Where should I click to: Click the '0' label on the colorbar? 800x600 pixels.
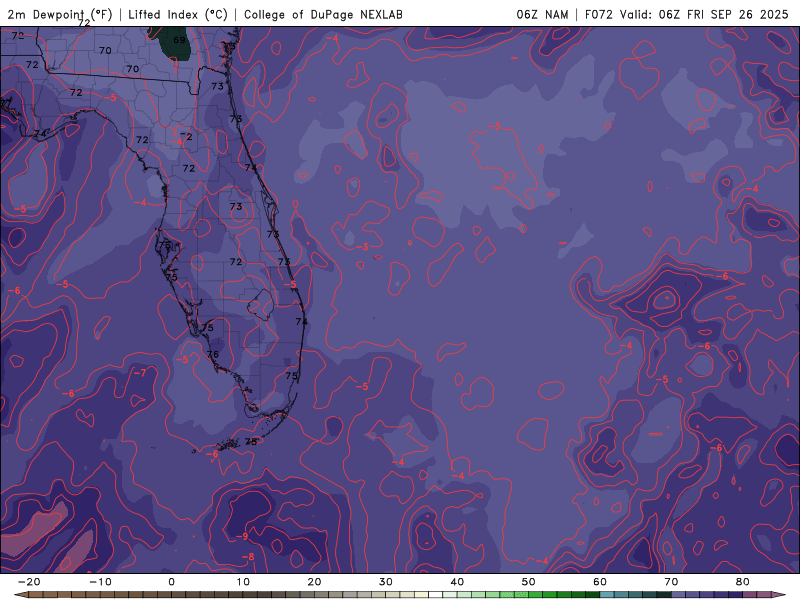(171, 582)
